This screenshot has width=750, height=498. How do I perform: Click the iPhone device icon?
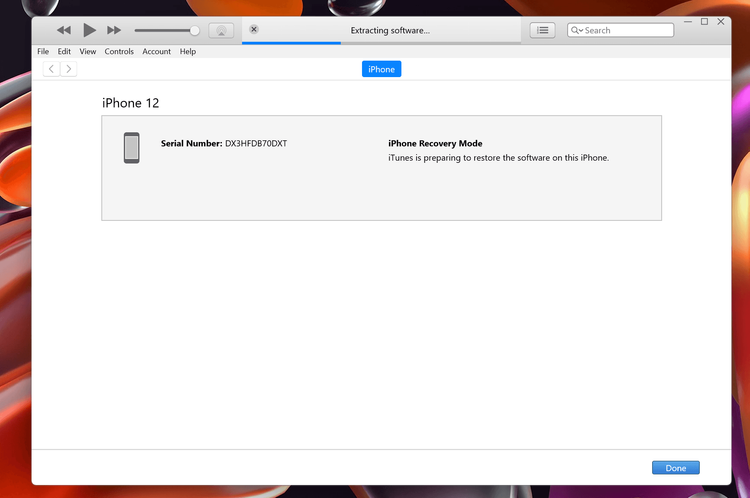(132, 148)
